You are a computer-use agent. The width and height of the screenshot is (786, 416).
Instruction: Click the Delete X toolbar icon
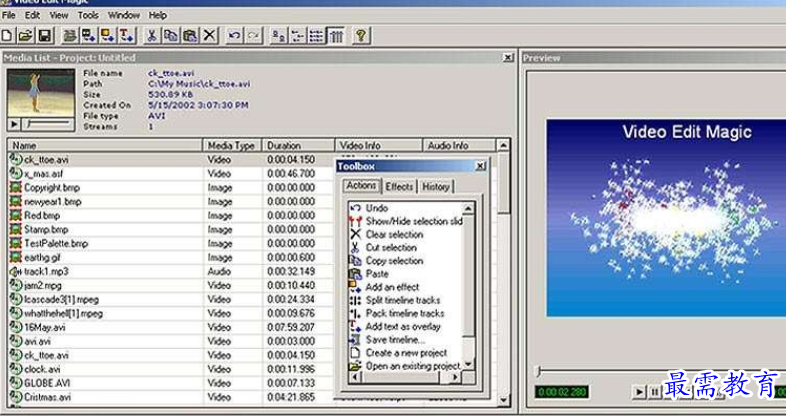pos(209,36)
